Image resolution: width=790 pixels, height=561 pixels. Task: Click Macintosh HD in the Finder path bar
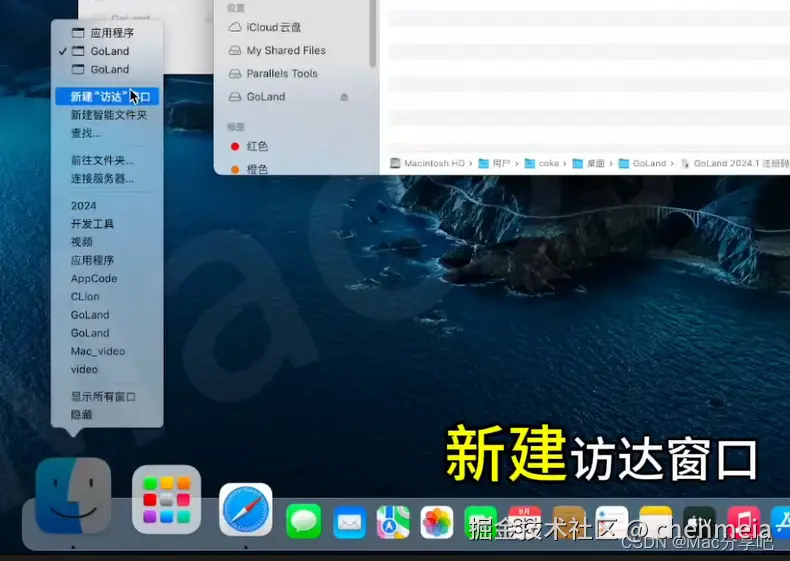(x=427, y=163)
